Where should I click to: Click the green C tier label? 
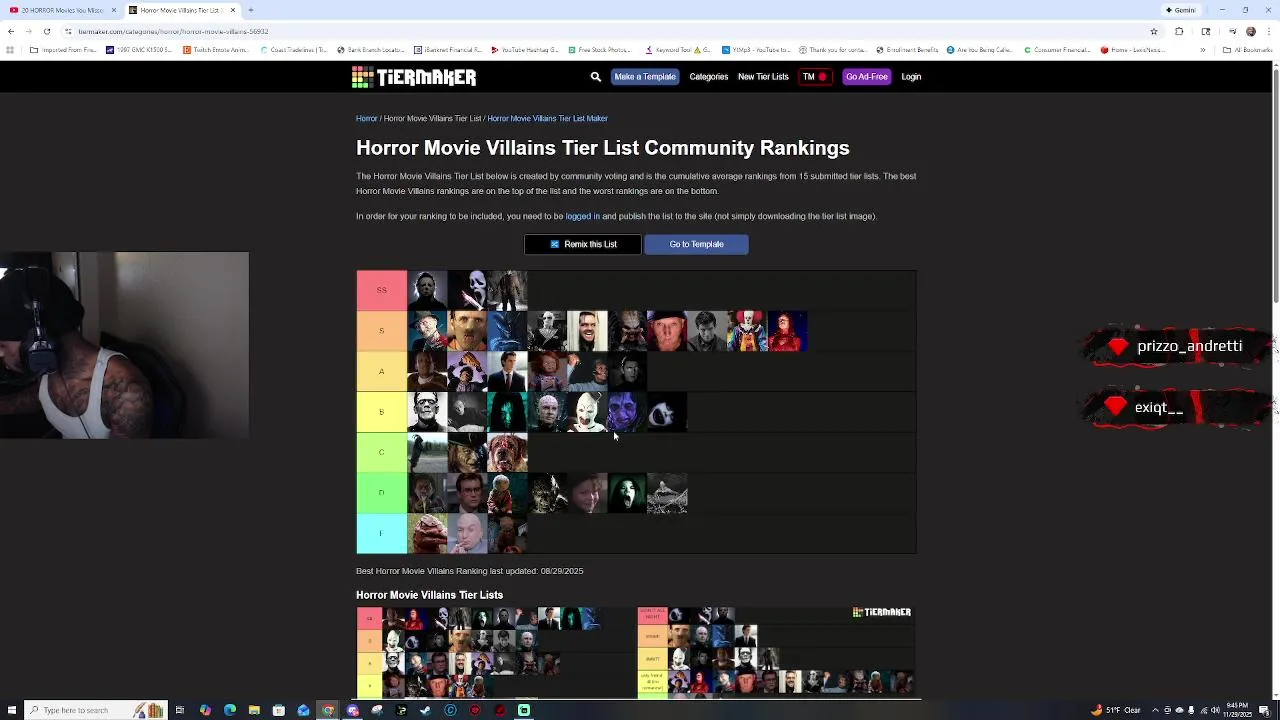pyautogui.click(x=381, y=452)
